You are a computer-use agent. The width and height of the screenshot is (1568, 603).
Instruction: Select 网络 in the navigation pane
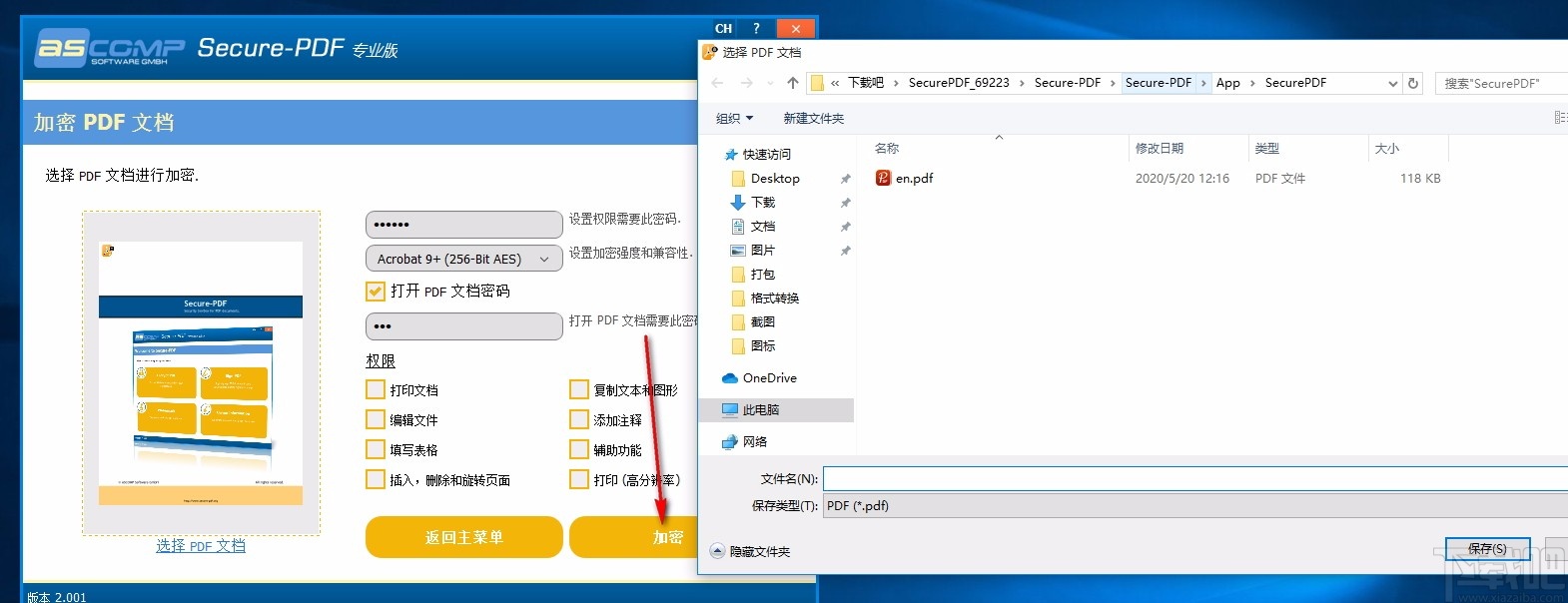point(755,442)
